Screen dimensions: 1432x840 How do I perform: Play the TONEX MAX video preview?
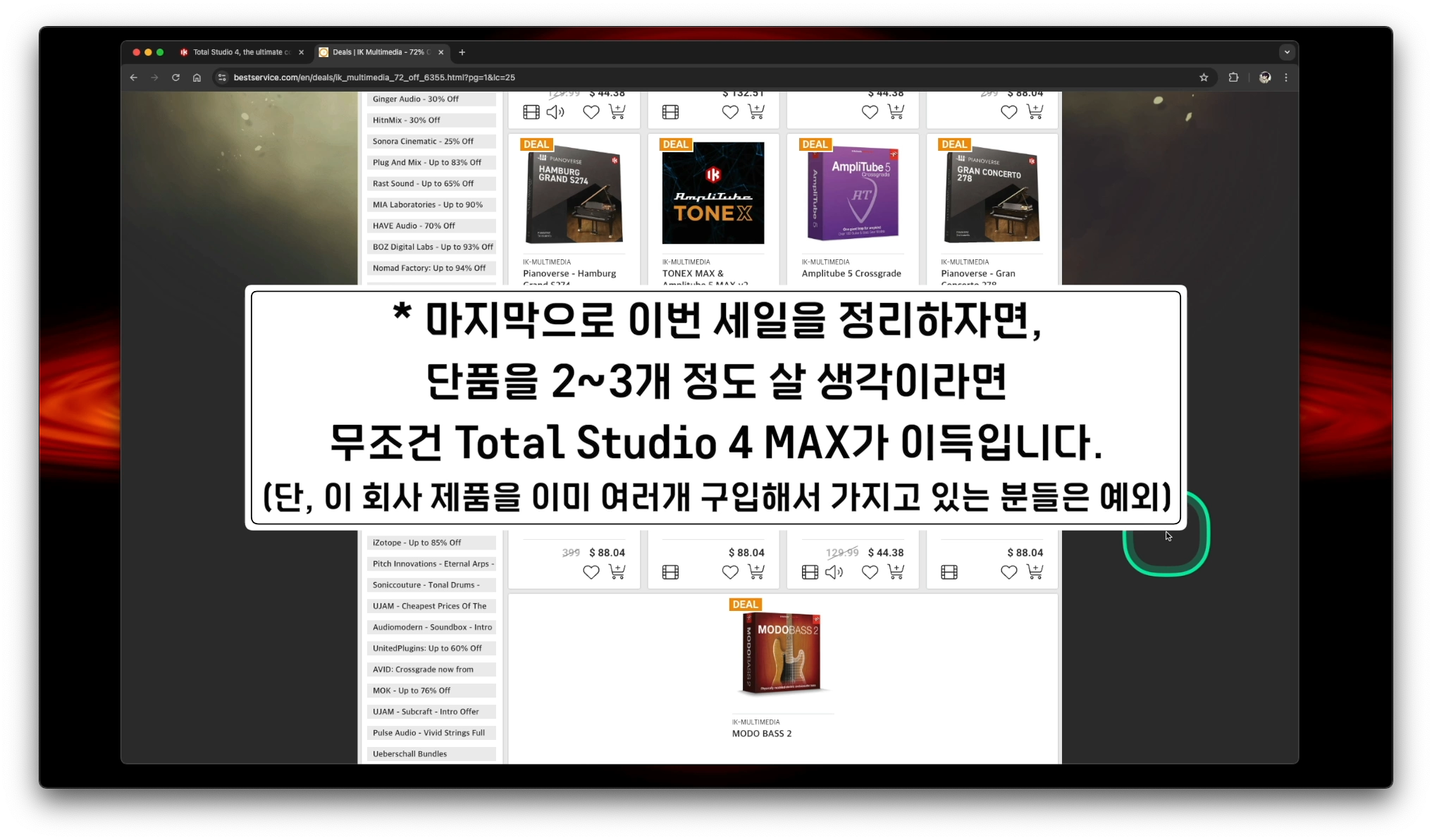click(671, 572)
